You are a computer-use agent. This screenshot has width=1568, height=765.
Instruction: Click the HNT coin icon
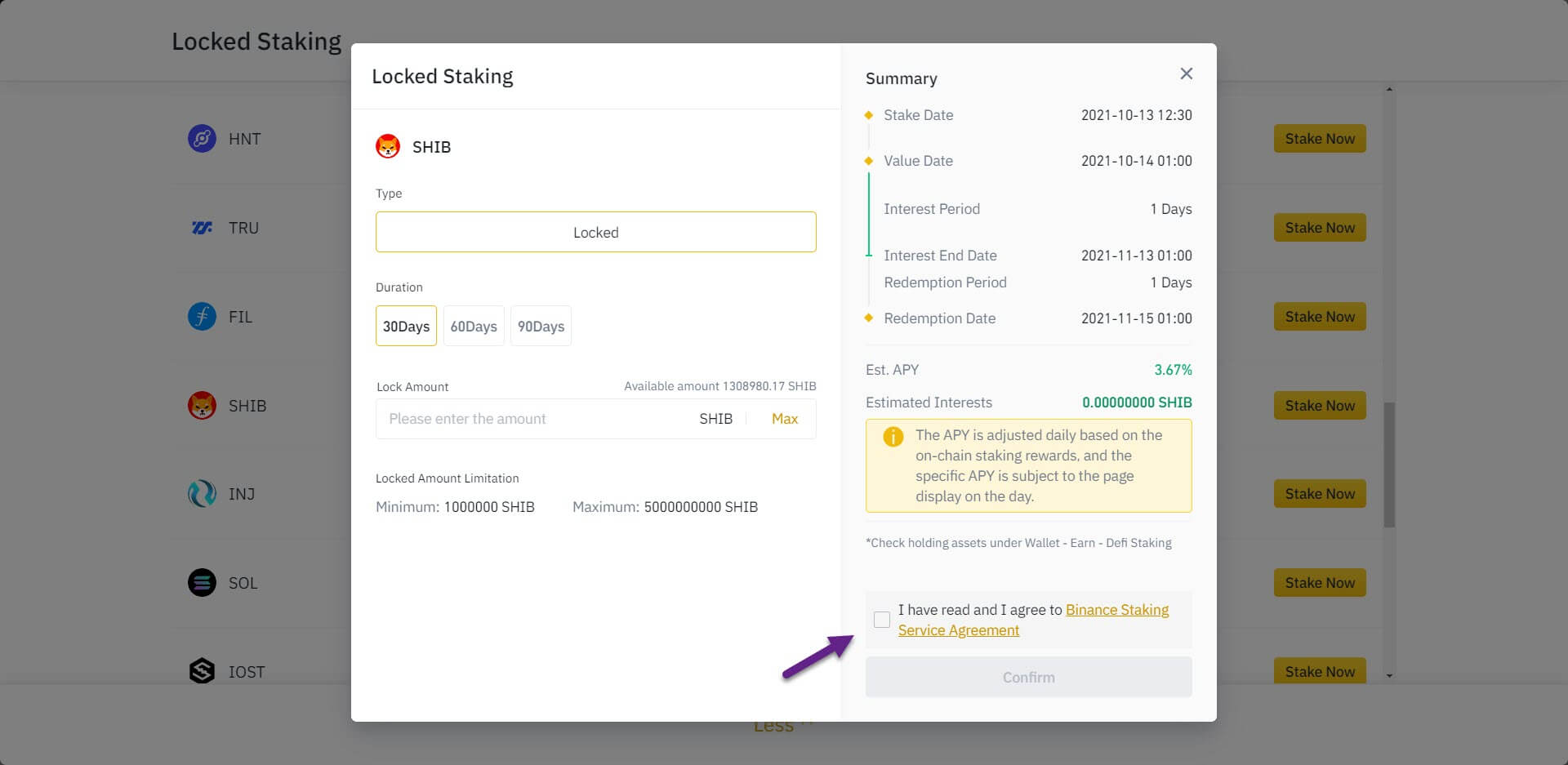point(202,139)
